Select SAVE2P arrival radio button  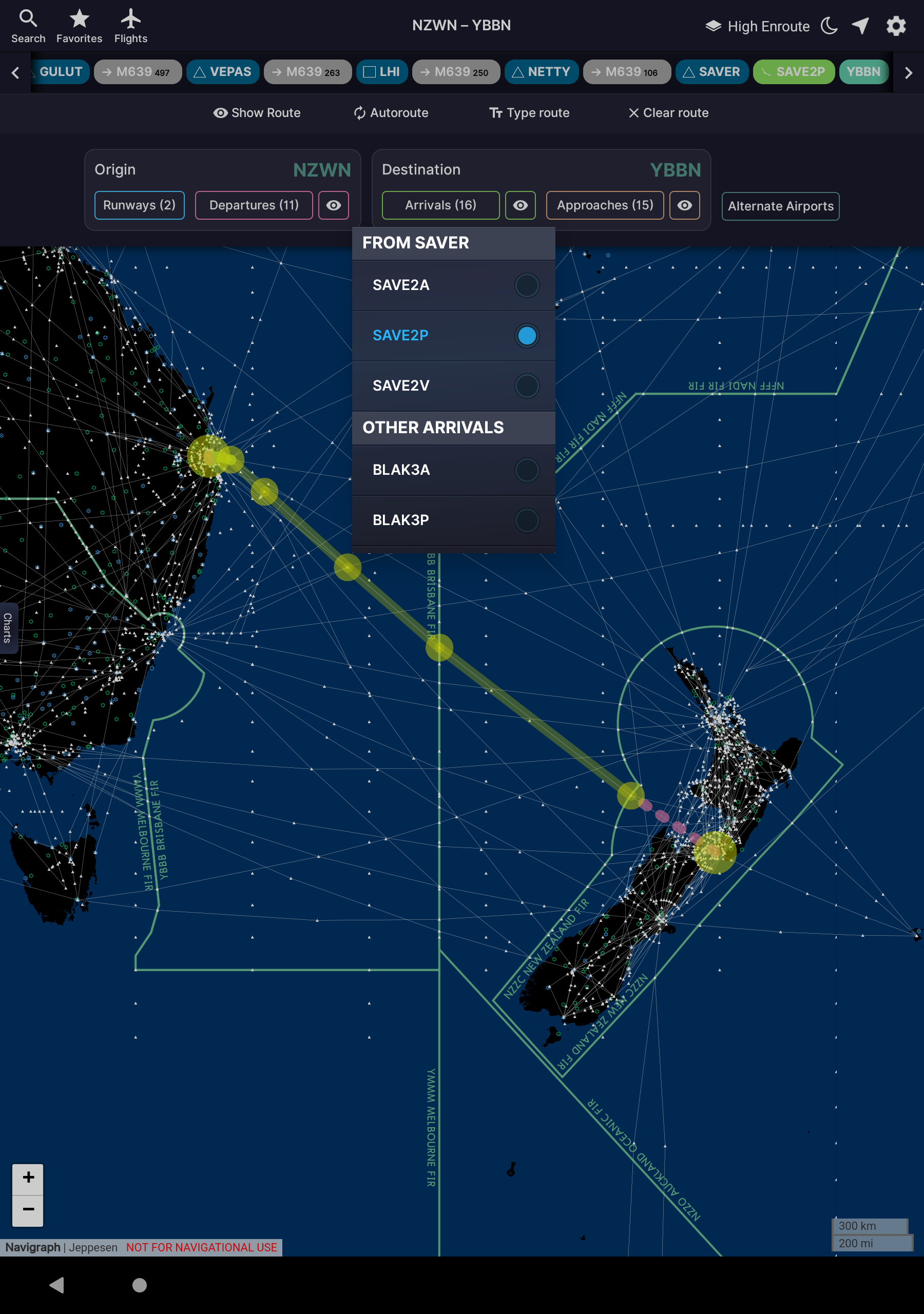click(x=527, y=335)
